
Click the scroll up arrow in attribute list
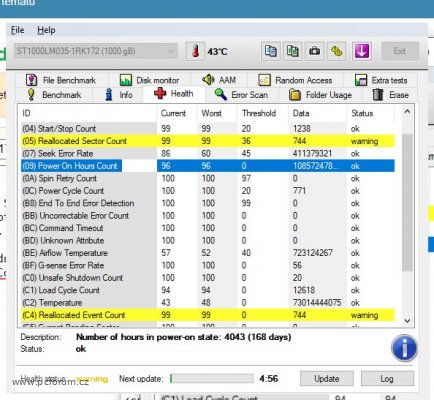point(407,112)
